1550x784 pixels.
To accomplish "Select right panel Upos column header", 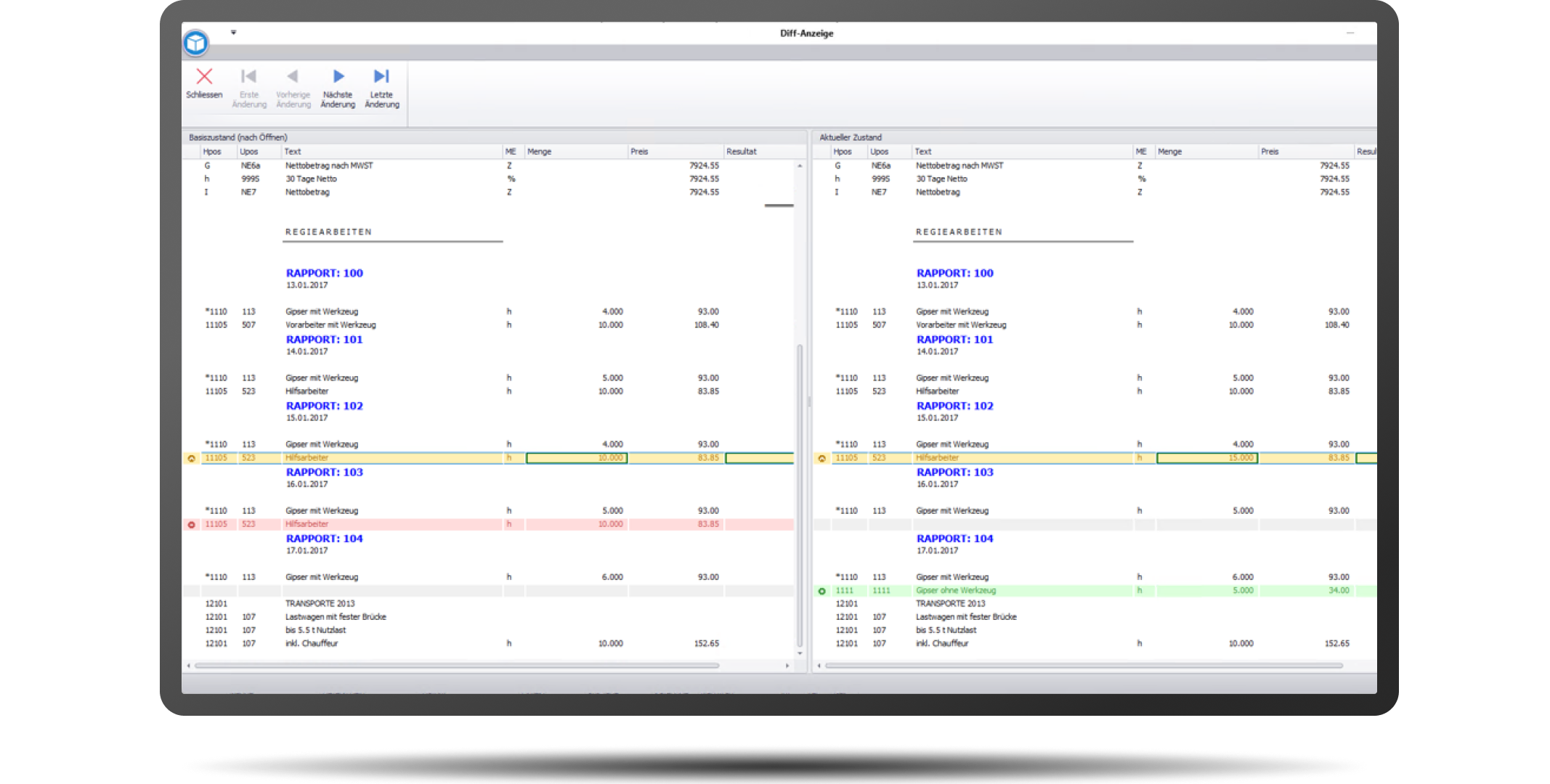I will click(x=890, y=152).
